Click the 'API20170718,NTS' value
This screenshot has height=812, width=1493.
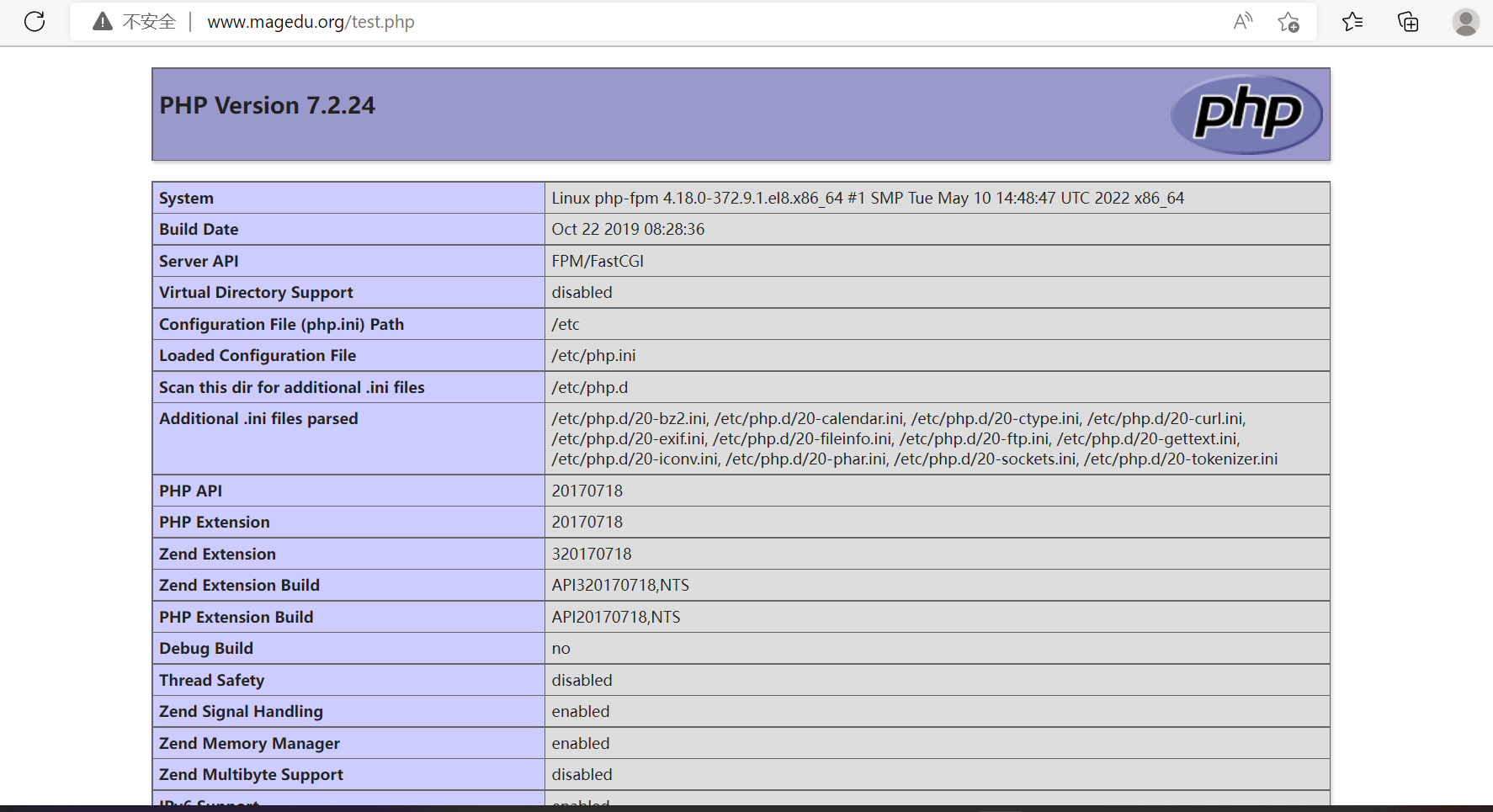(x=616, y=617)
